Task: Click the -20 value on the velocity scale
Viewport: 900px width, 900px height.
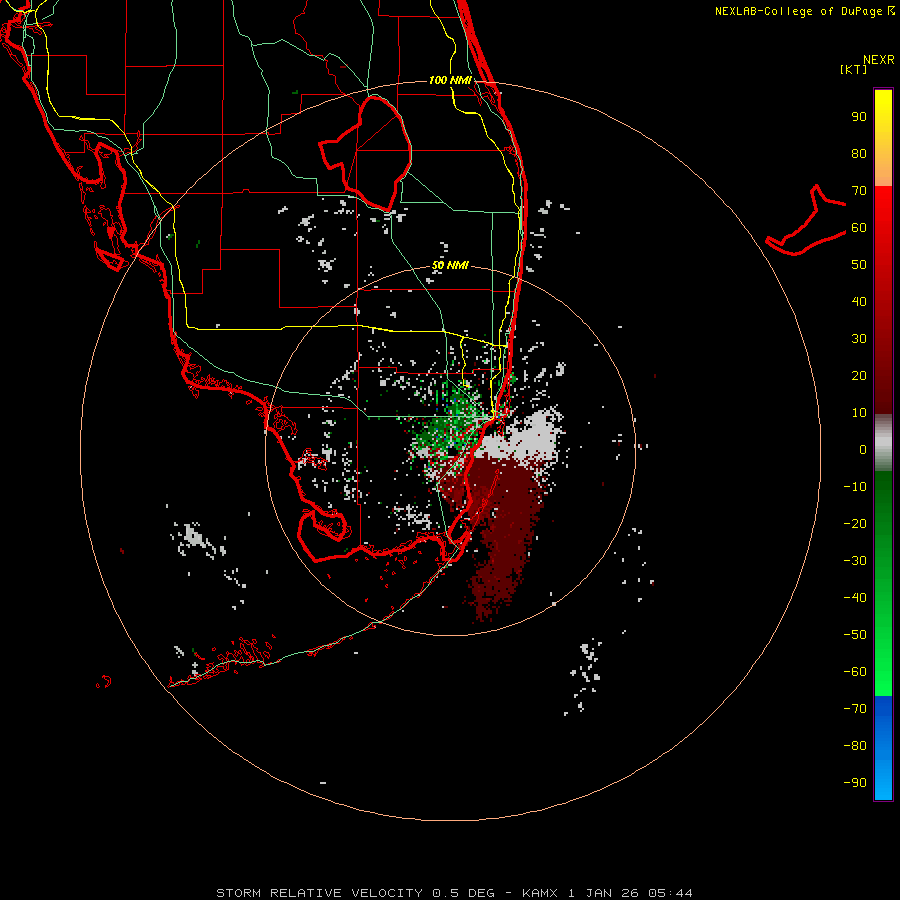Action: point(855,523)
